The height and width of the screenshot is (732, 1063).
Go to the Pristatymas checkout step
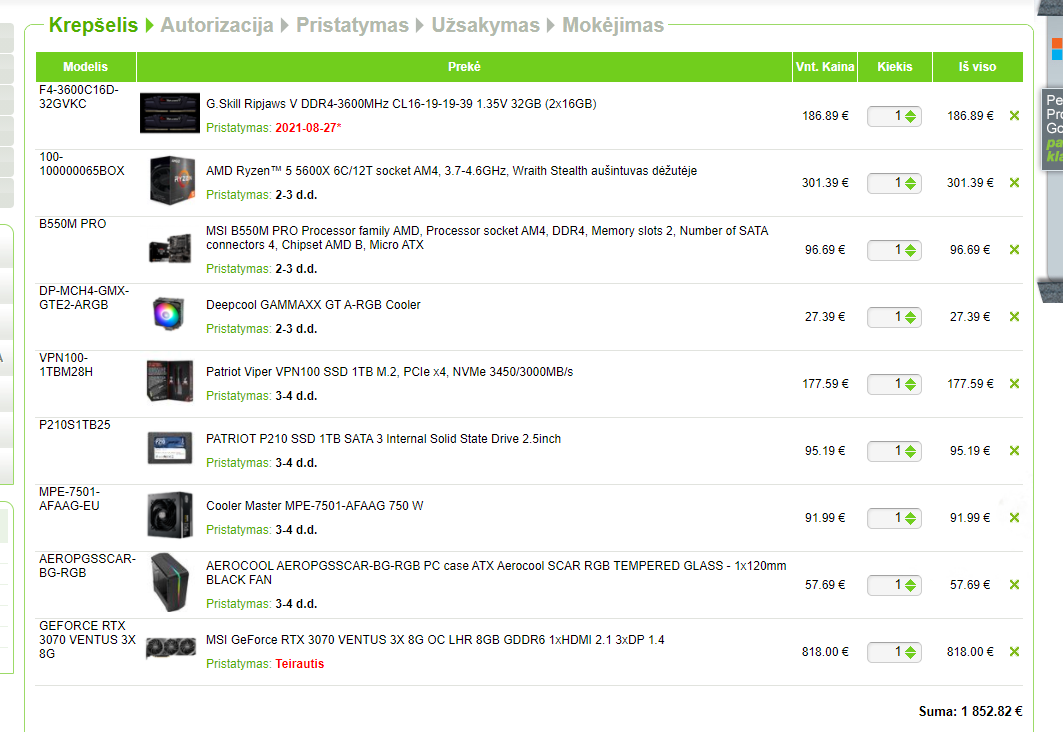tap(353, 25)
